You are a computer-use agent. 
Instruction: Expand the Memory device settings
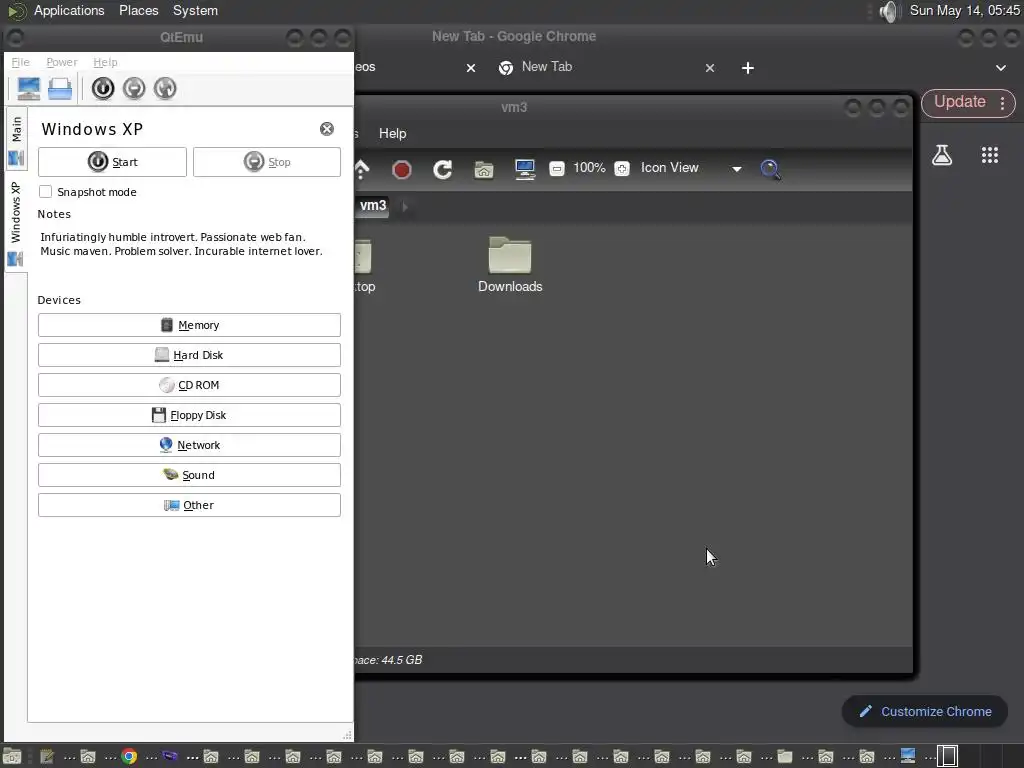[189, 325]
